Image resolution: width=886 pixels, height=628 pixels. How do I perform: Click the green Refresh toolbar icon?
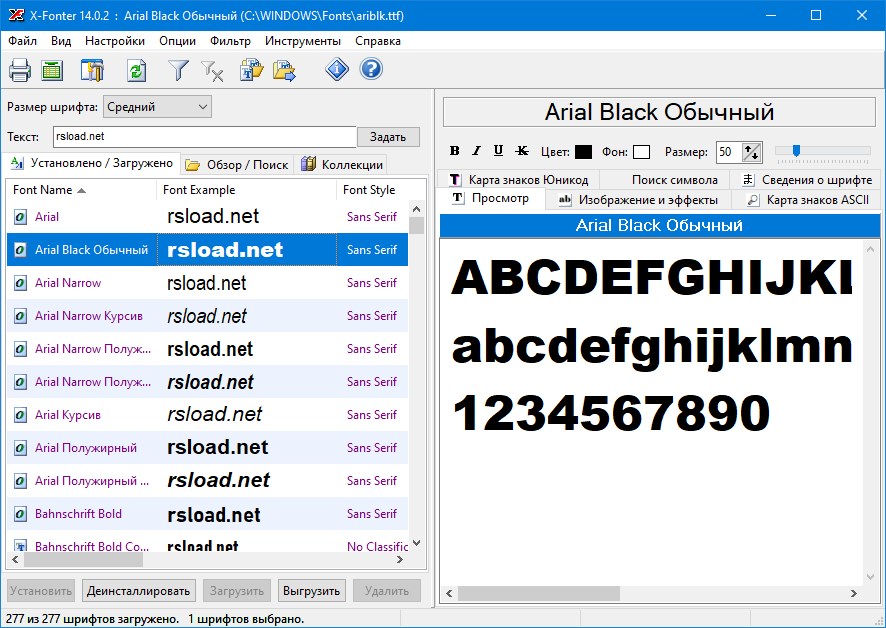(136, 71)
